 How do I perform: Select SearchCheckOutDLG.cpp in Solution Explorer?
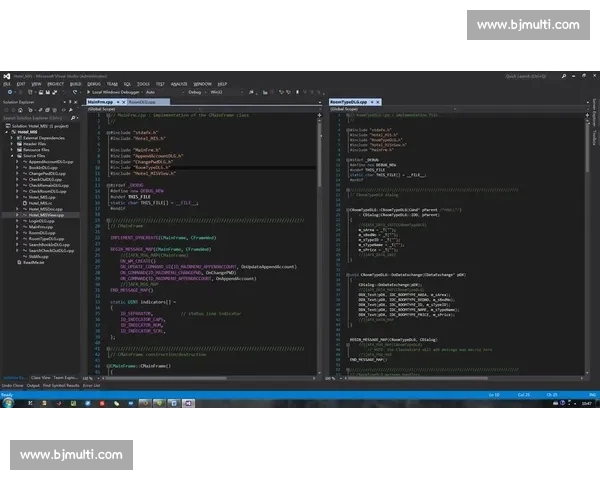pyautogui.click(x=51, y=251)
